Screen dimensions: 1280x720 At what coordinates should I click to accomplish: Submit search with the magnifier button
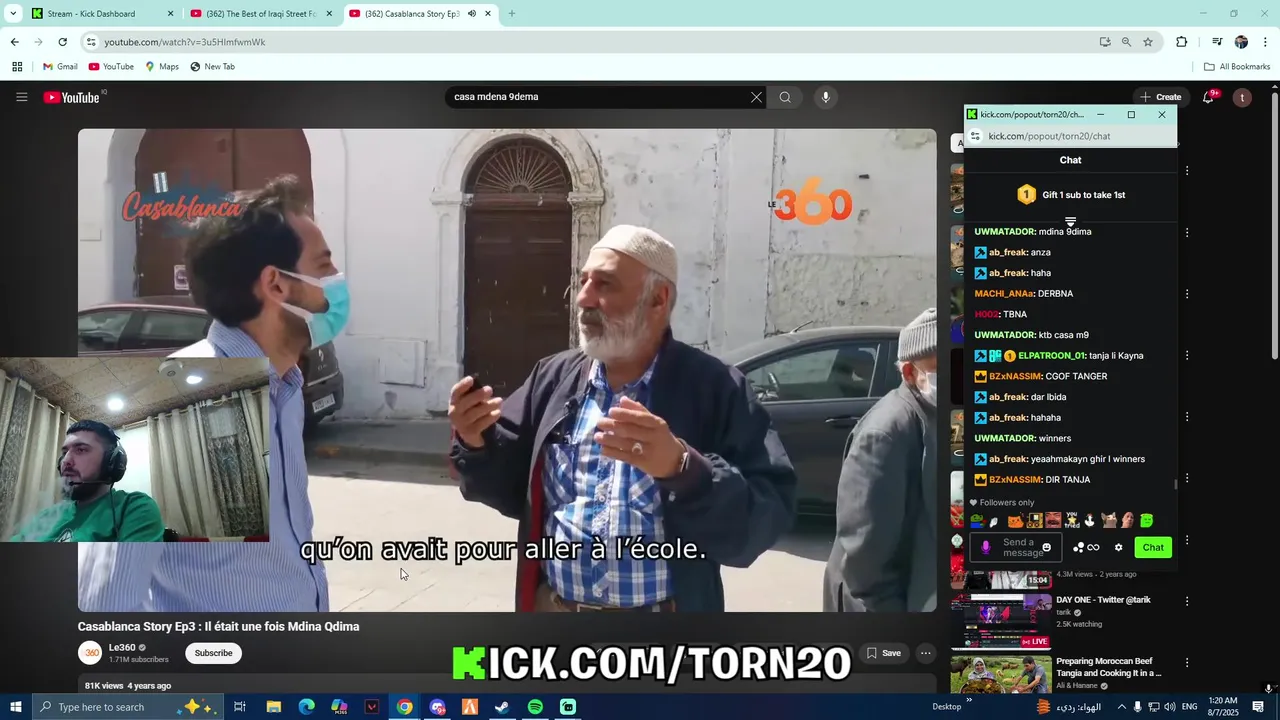(x=785, y=97)
